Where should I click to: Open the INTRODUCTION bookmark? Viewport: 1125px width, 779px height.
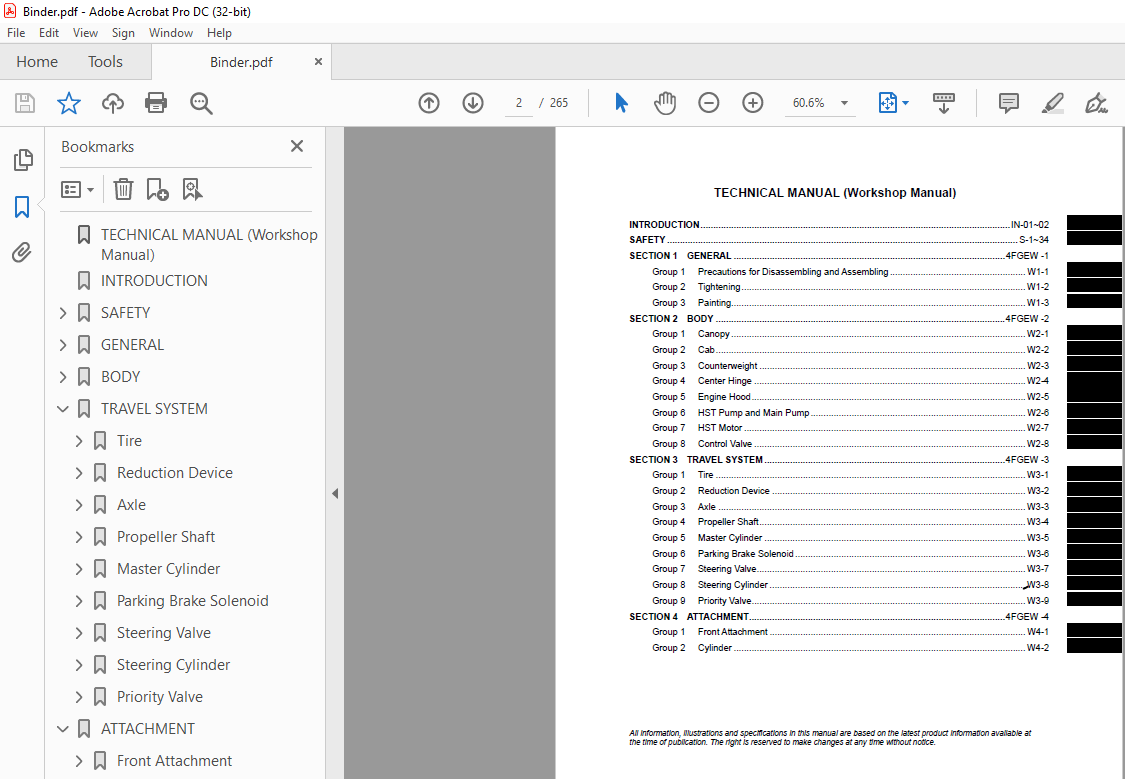[154, 281]
